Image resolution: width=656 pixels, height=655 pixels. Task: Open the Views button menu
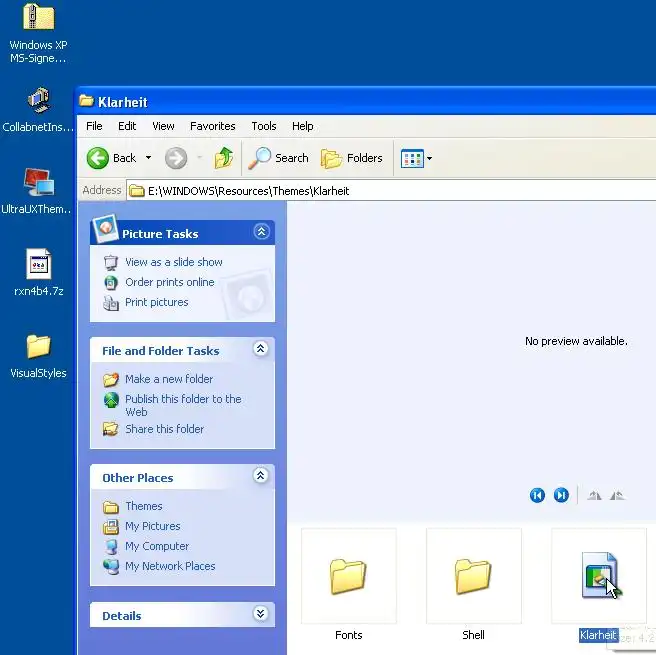tap(417, 159)
